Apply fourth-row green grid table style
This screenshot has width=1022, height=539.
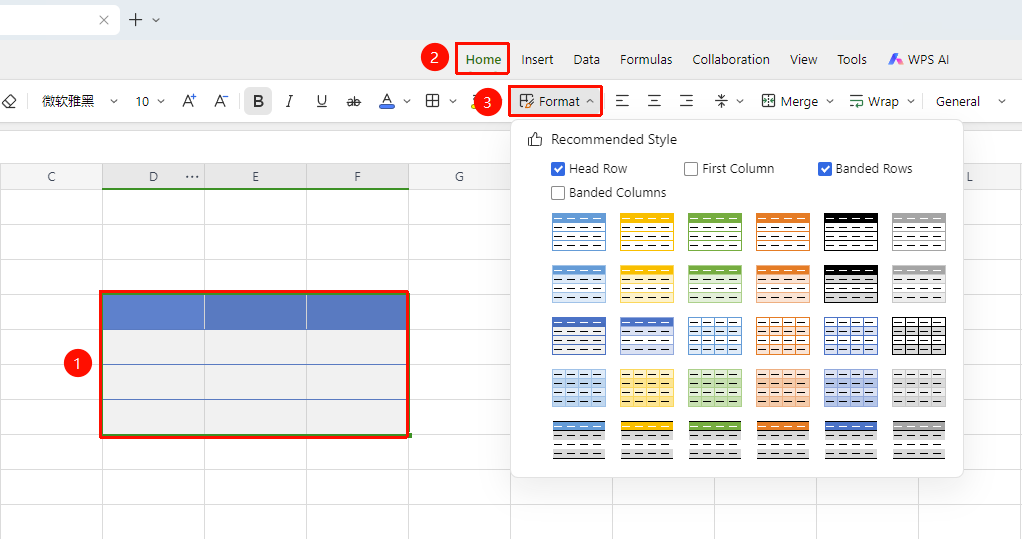(715, 388)
